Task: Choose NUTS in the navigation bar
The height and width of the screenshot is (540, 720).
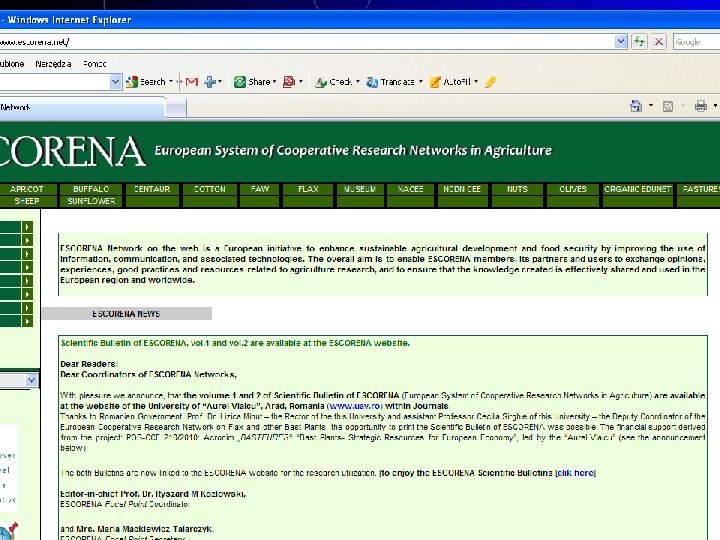Action: [518, 189]
